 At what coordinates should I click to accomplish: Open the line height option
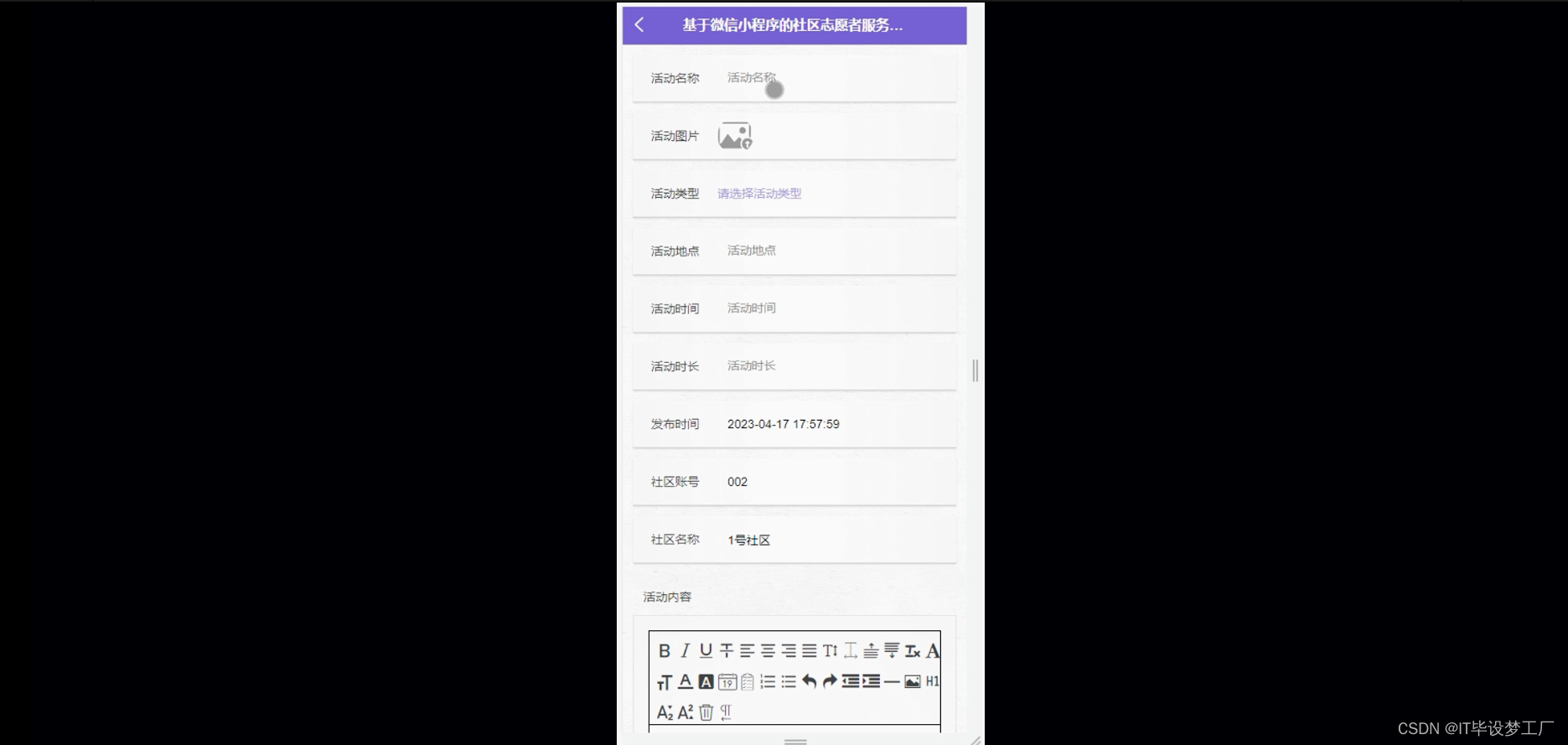pyautogui.click(x=830, y=650)
